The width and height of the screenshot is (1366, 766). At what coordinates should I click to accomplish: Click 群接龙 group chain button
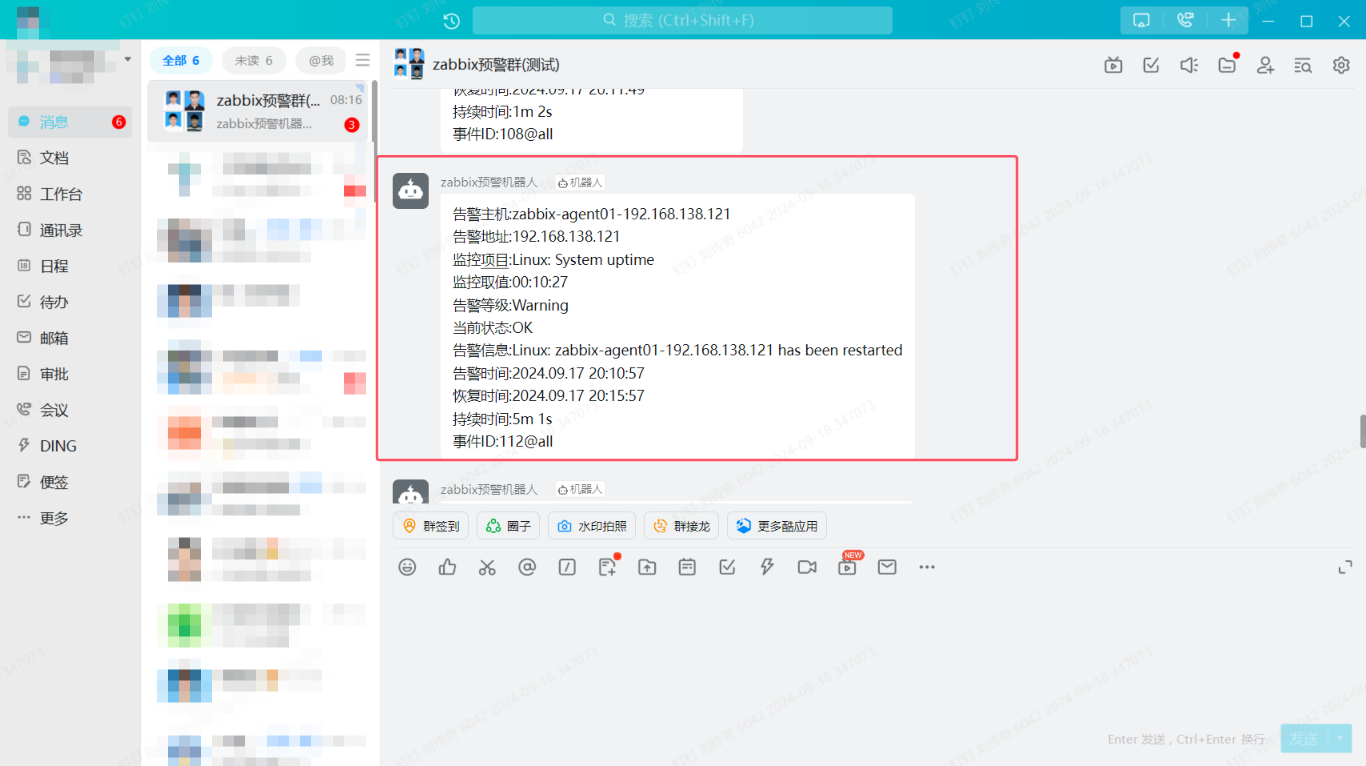click(x=681, y=526)
